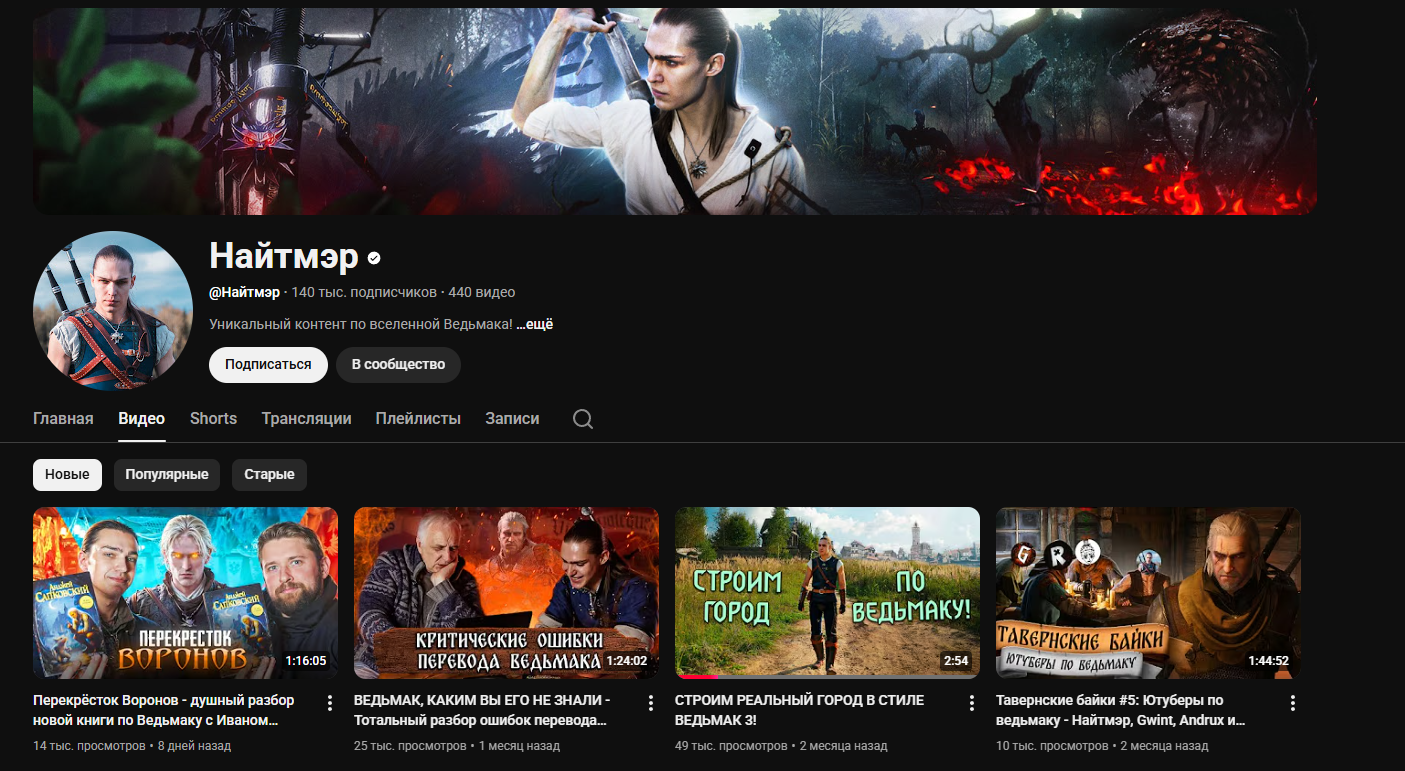Open options menu for Перекрёсток Воронов video
The image size is (1405, 771).
(x=330, y=703)
